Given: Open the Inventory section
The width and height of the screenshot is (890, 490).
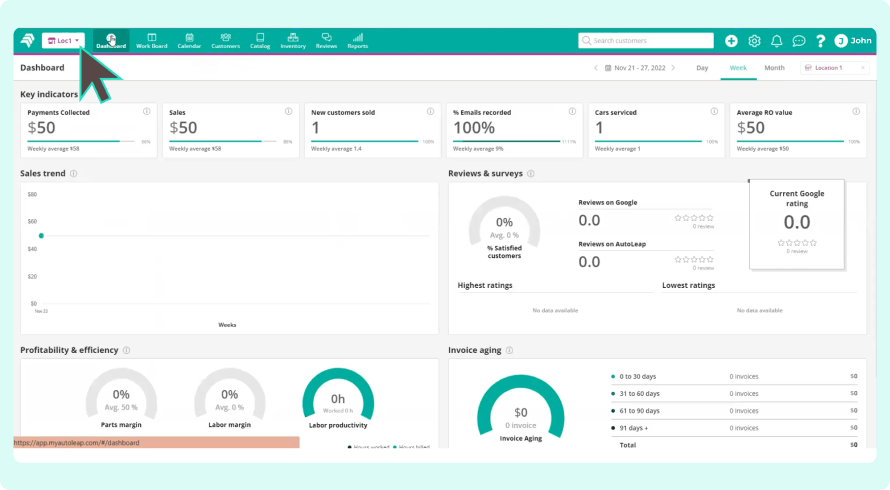Looking at the screenshot, I should [x=293, y=41].
